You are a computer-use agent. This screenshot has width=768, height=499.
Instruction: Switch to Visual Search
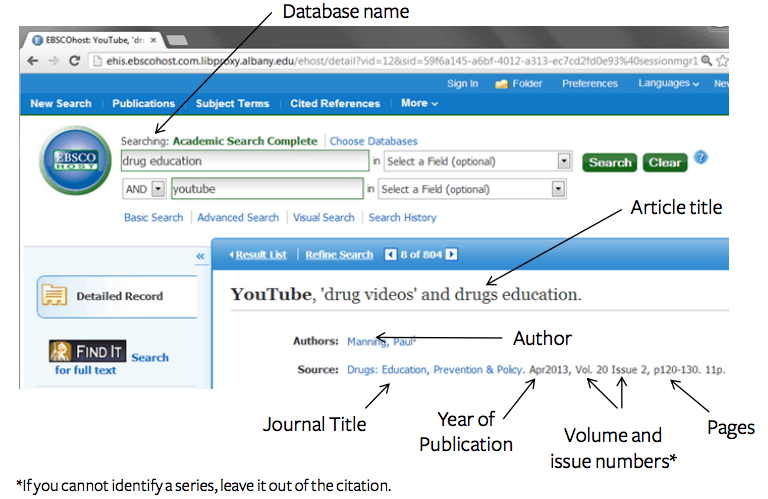324,217
